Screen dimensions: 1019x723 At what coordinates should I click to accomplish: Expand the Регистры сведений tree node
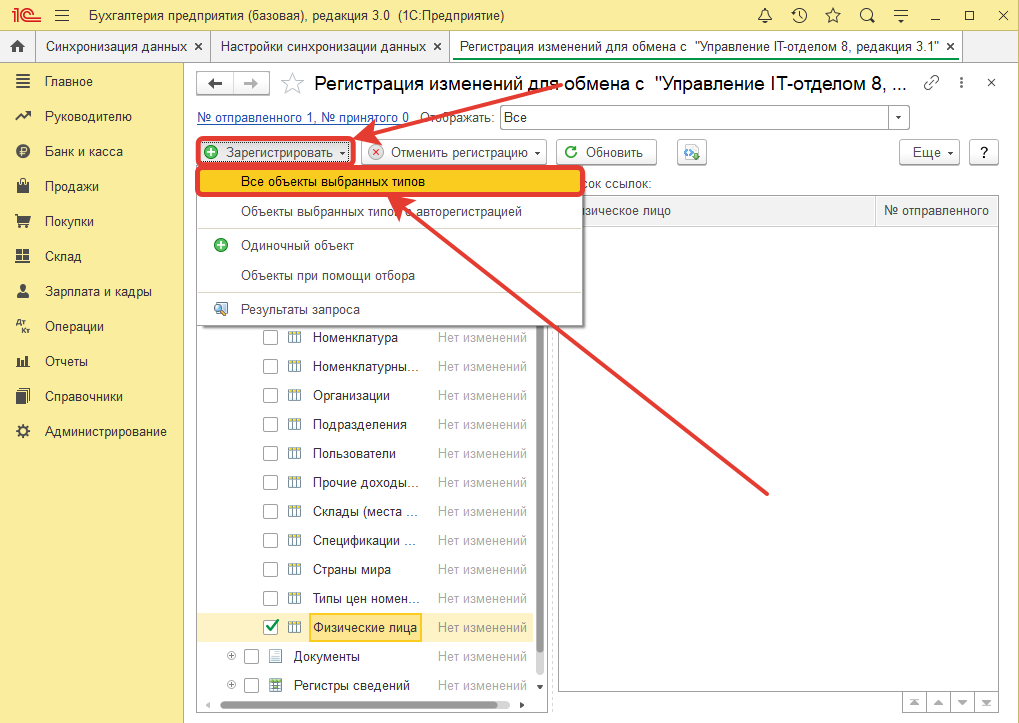[x=232, y=685]
